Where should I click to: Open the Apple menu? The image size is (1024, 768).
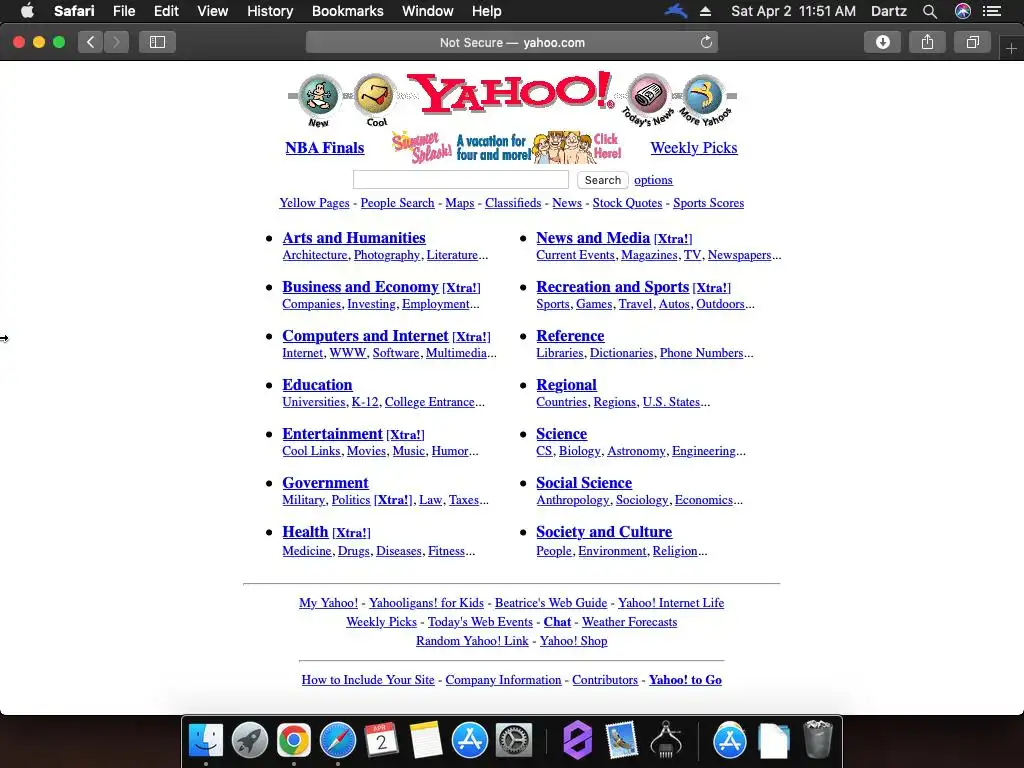coord(27,10)
